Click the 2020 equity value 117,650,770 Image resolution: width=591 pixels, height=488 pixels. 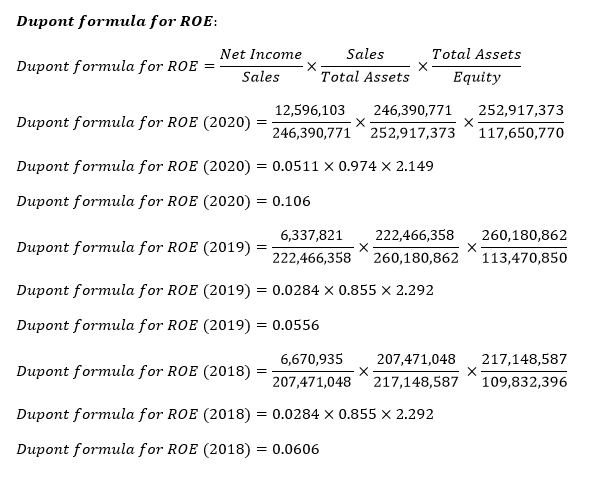coord(521,133)
